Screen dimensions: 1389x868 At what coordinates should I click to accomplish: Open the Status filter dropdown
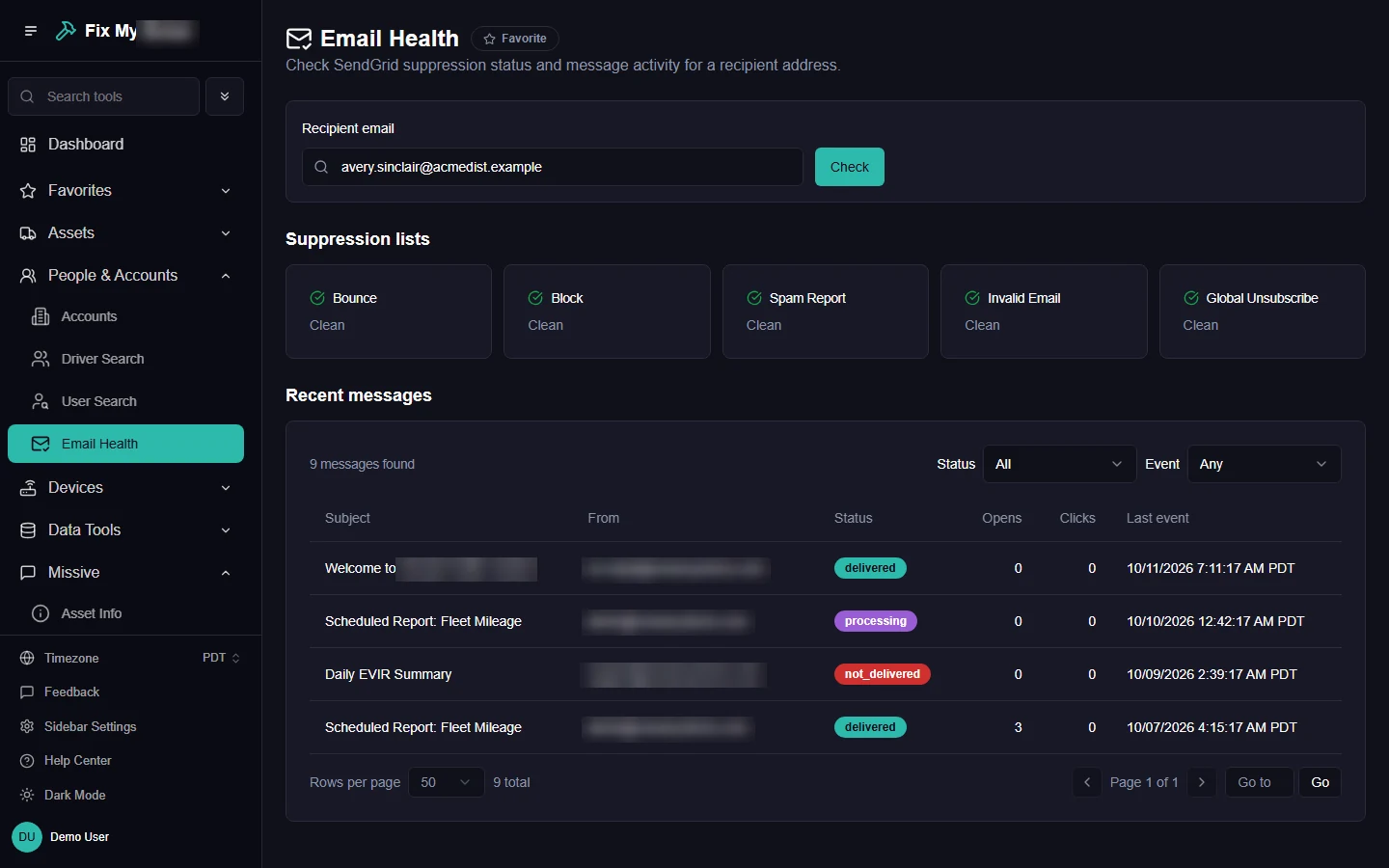point(1058,464)
